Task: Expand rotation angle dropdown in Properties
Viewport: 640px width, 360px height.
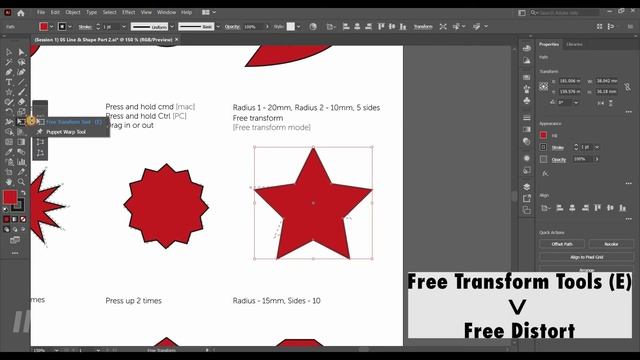Action: (576, 102)
